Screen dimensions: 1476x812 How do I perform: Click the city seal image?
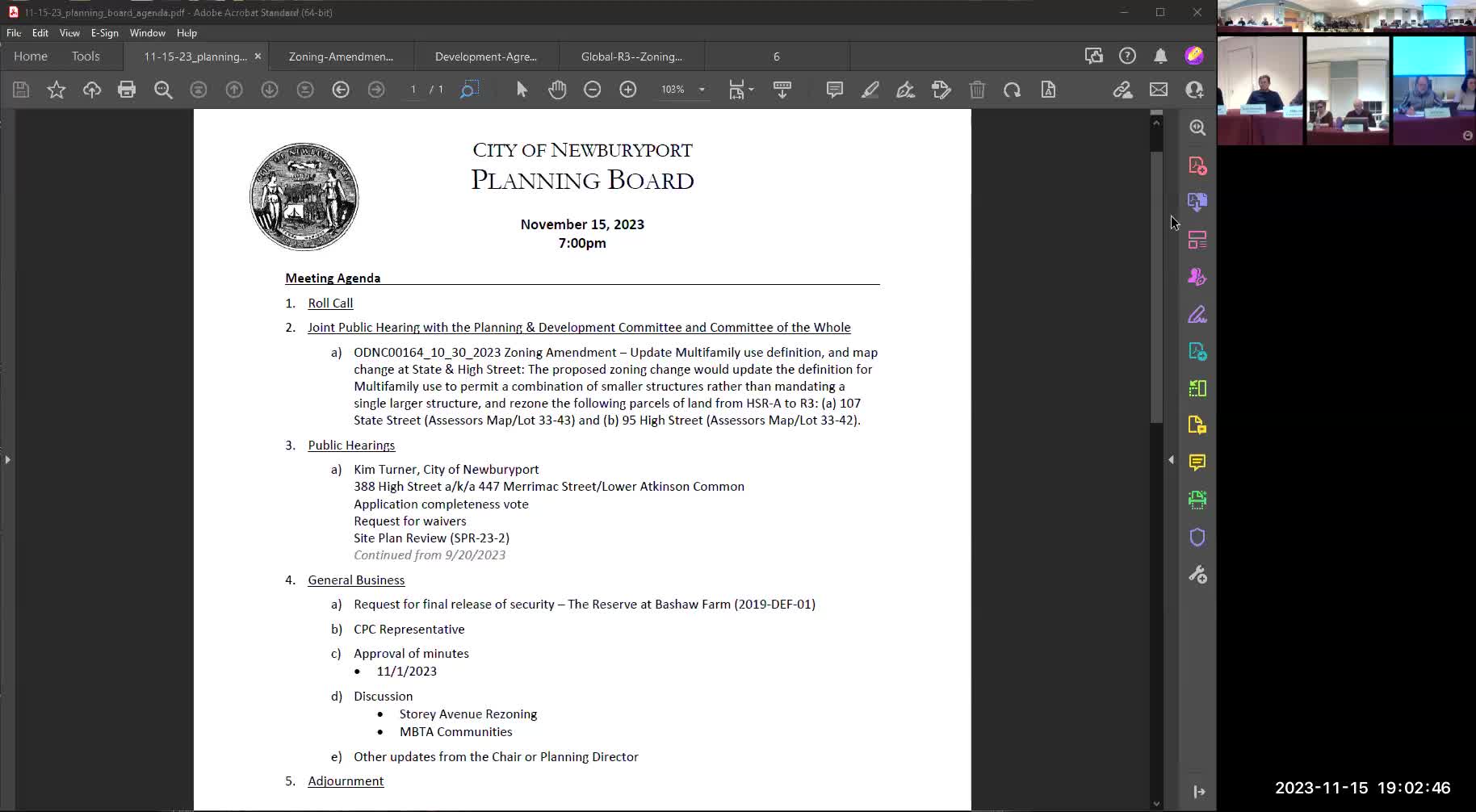pyautogui.click(x=304, y=197)
